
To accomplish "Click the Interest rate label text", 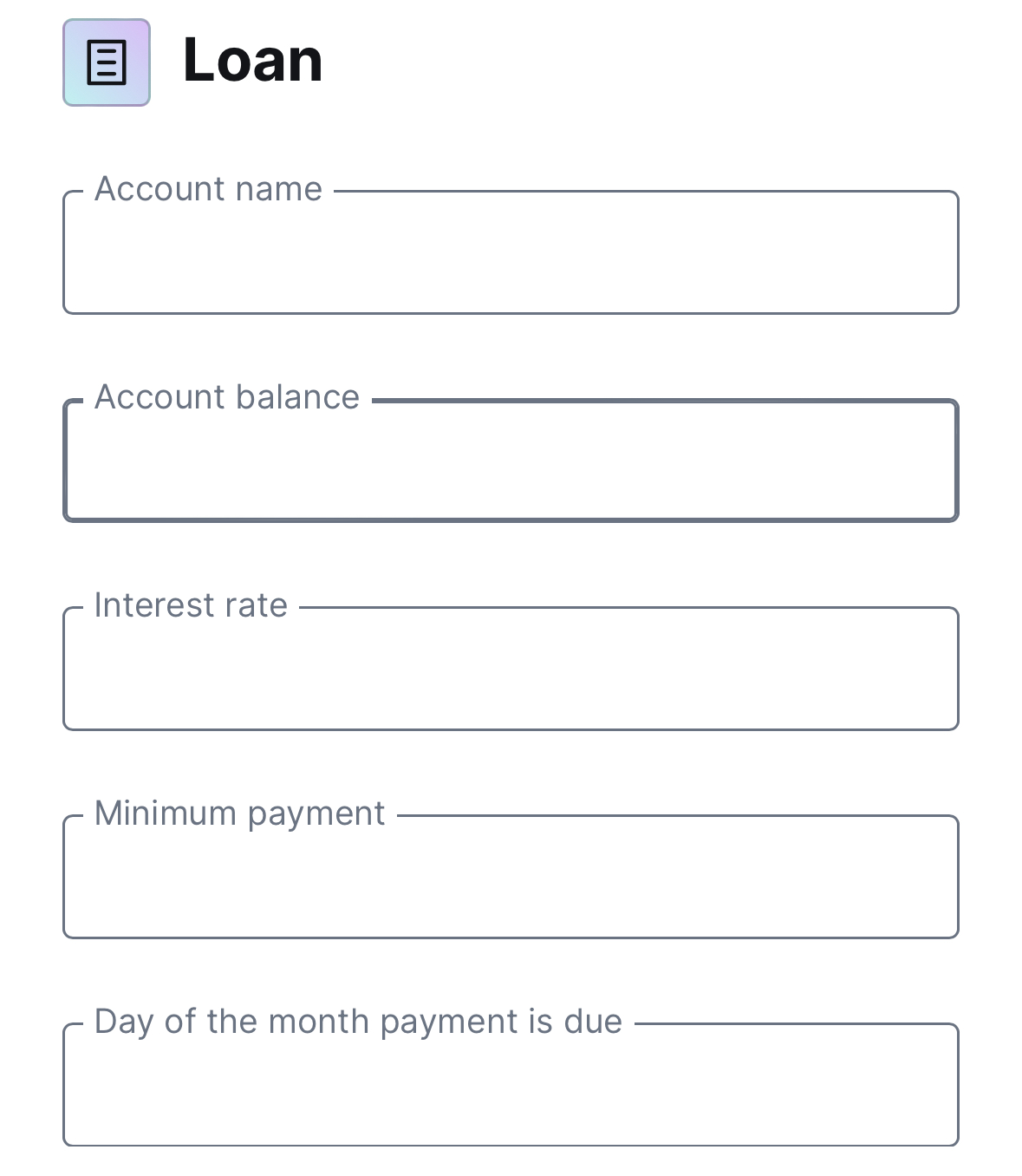I will [x=191, y=605].
